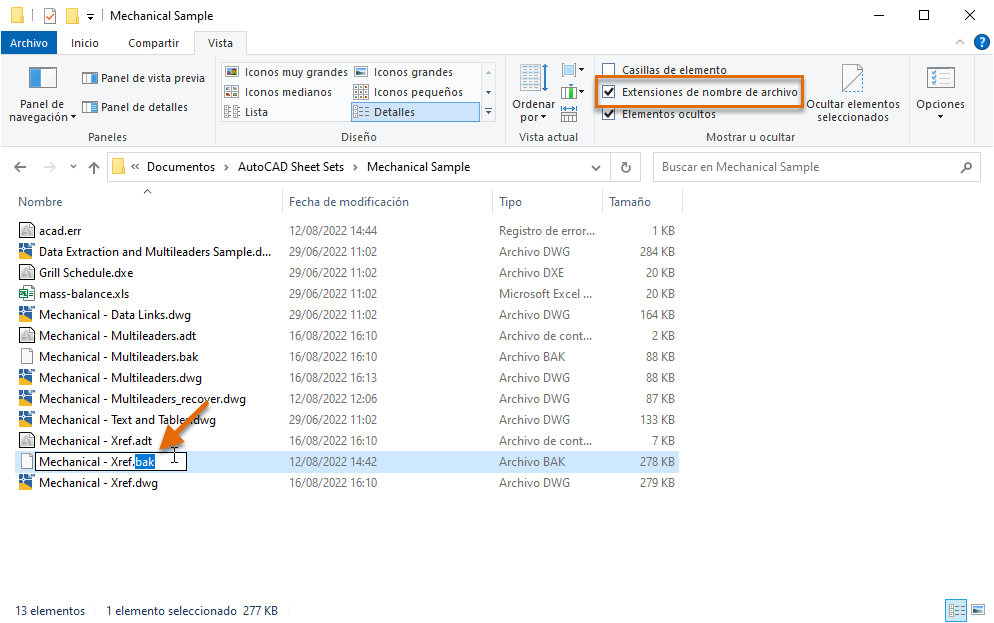
Task: Switch to details view status bar icon
Action: click(956, 611)
